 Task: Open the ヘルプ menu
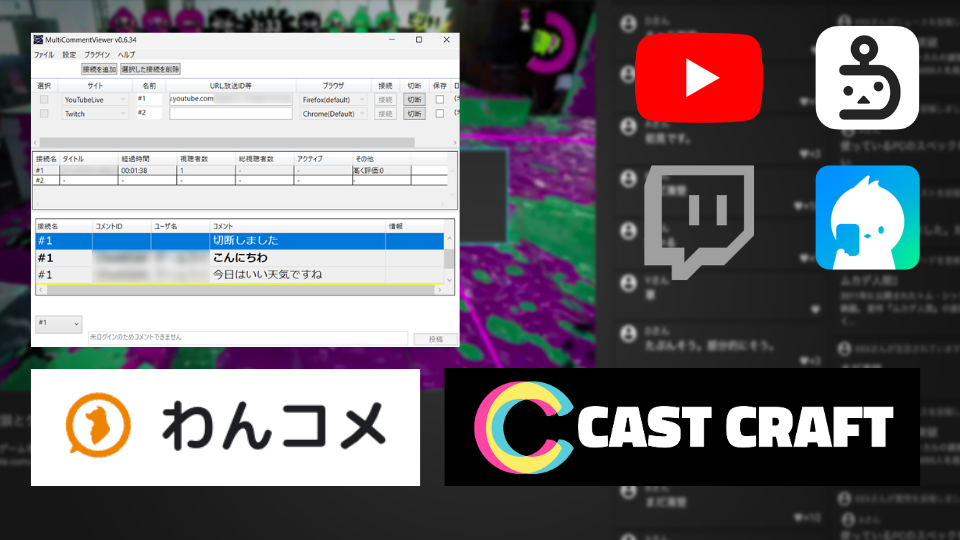126,55
